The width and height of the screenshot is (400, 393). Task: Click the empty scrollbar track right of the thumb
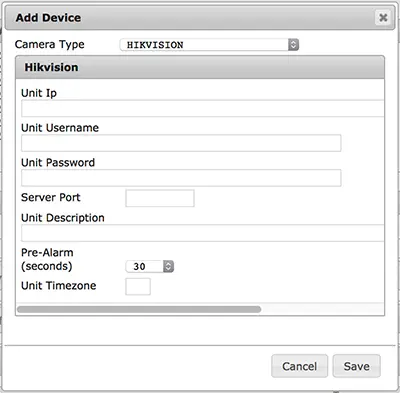click(x=322, y=309)
